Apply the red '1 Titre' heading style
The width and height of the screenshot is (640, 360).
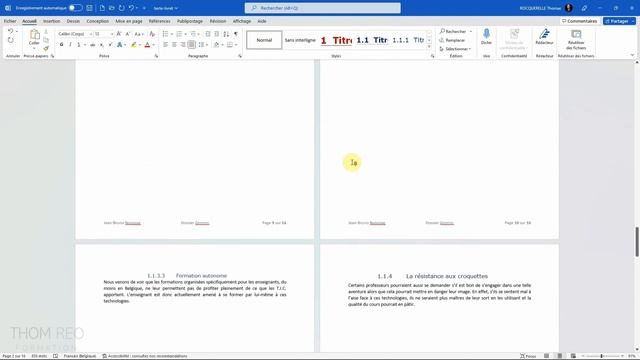(336, 40)
